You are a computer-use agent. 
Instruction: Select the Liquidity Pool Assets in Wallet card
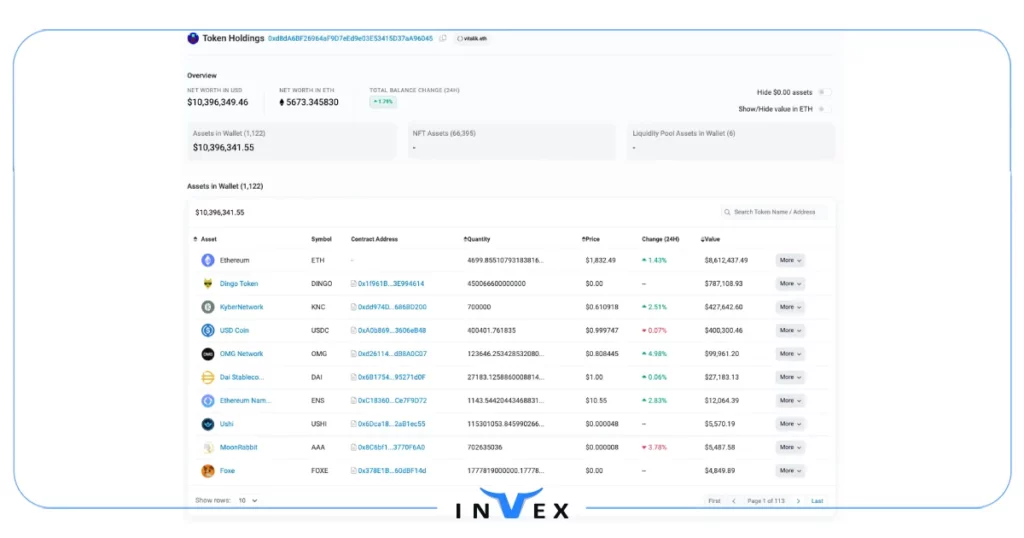click(x=731, y=141)
